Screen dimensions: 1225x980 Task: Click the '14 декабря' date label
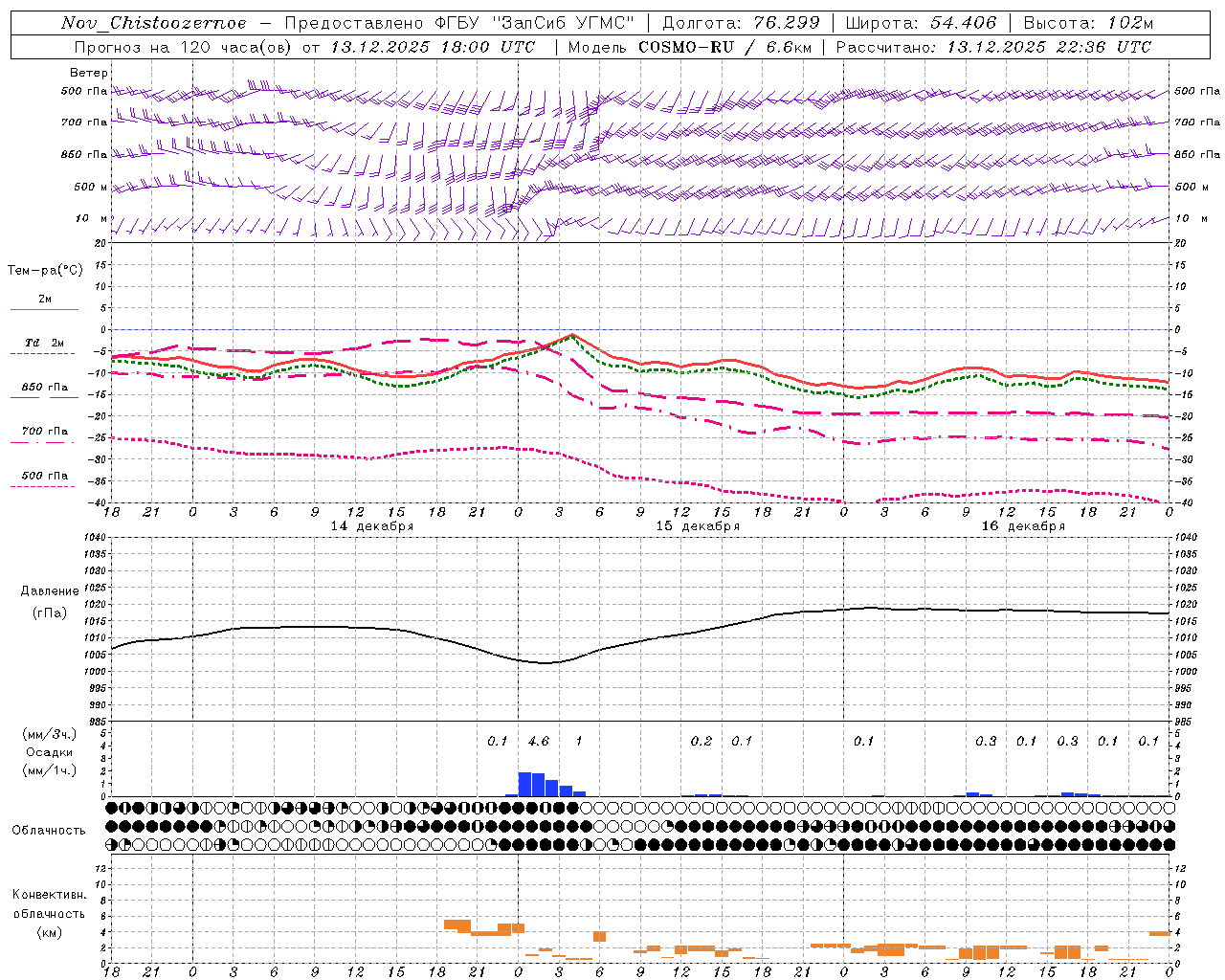click(372, 526)
